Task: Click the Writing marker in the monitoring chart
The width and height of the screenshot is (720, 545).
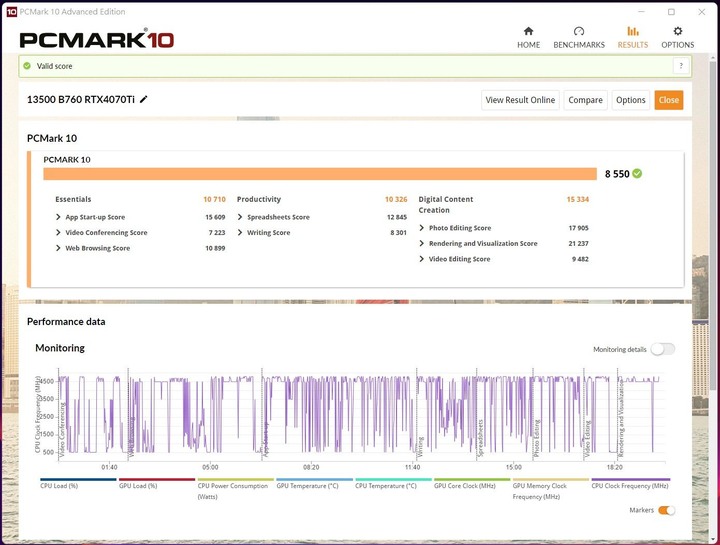Action: [420, 446]
